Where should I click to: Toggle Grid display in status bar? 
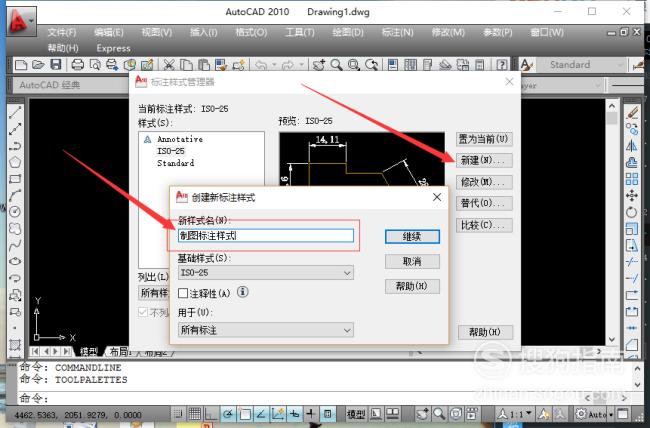coord(194,413)
